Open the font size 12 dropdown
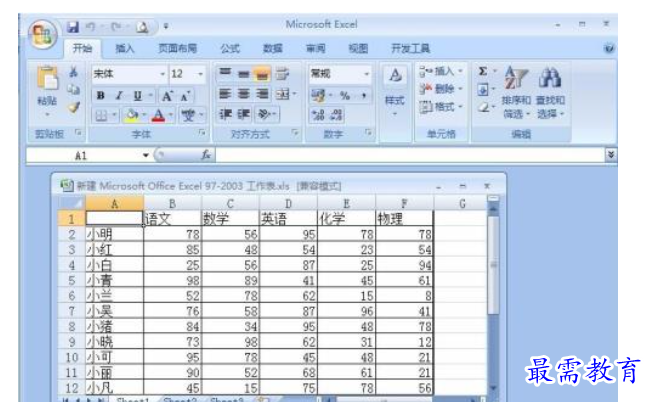Screen dimensions: 649x402 coord(200,74)
